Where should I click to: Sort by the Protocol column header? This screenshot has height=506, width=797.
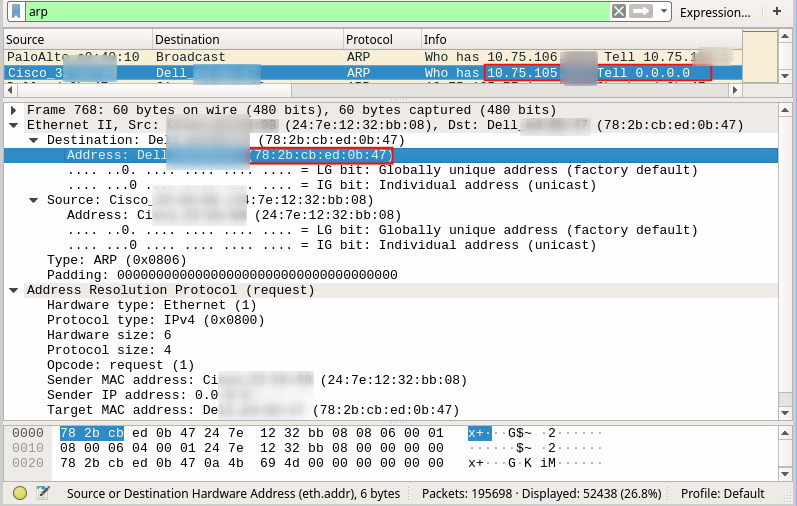[x=383, y=39]
